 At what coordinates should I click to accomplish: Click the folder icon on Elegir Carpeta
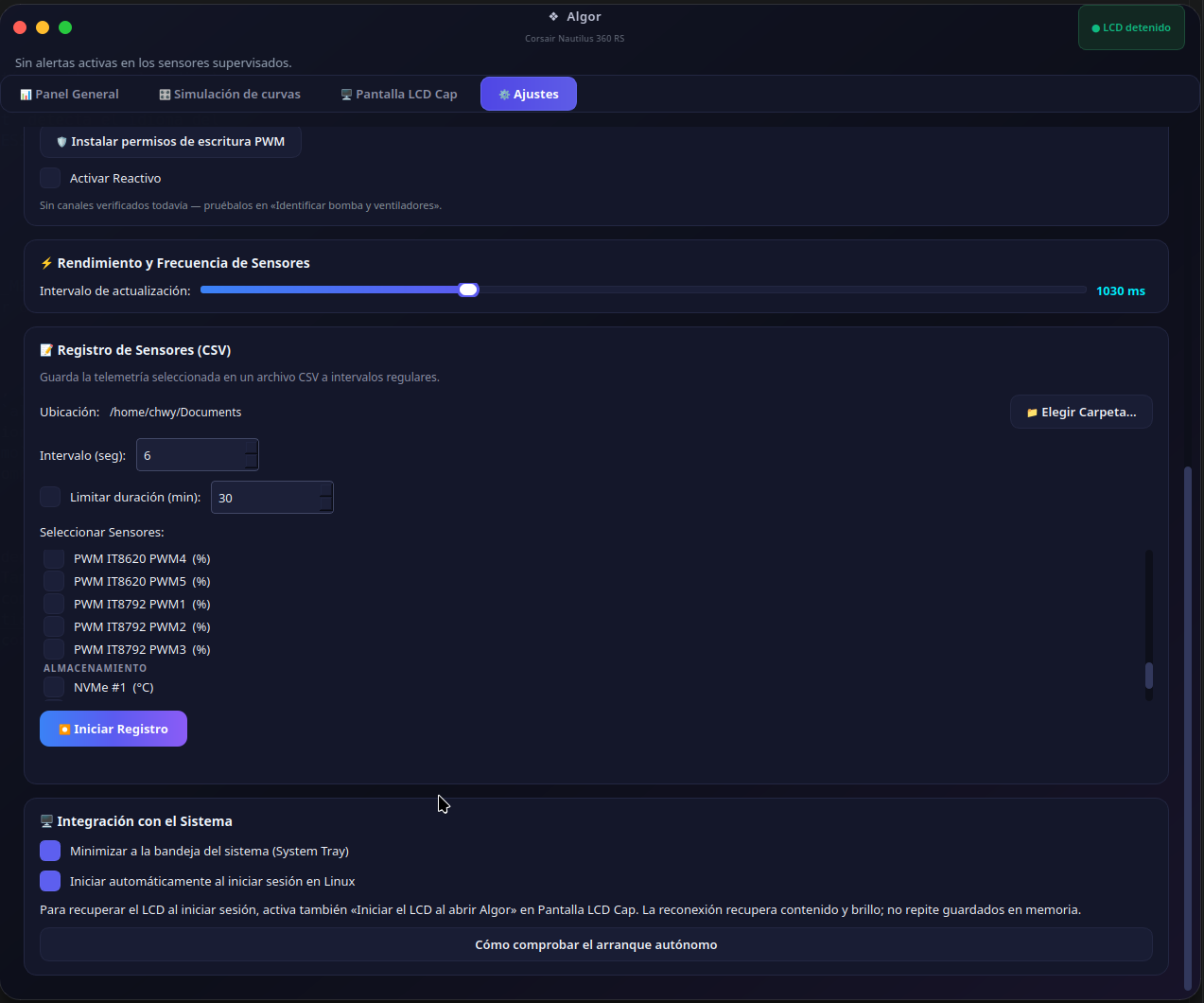[1032, 413]
